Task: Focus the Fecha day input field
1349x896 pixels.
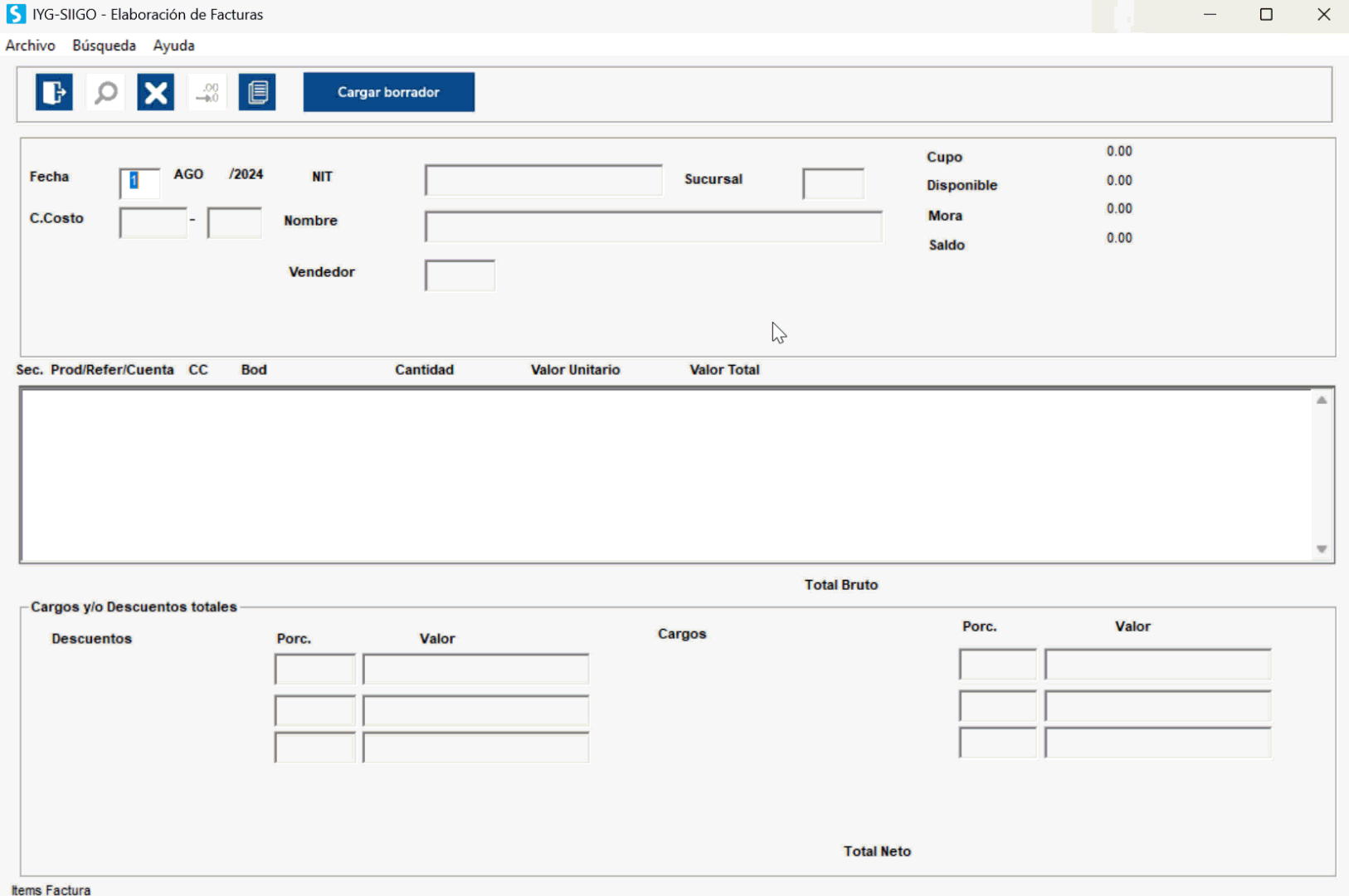Action: tap(139, 183)
